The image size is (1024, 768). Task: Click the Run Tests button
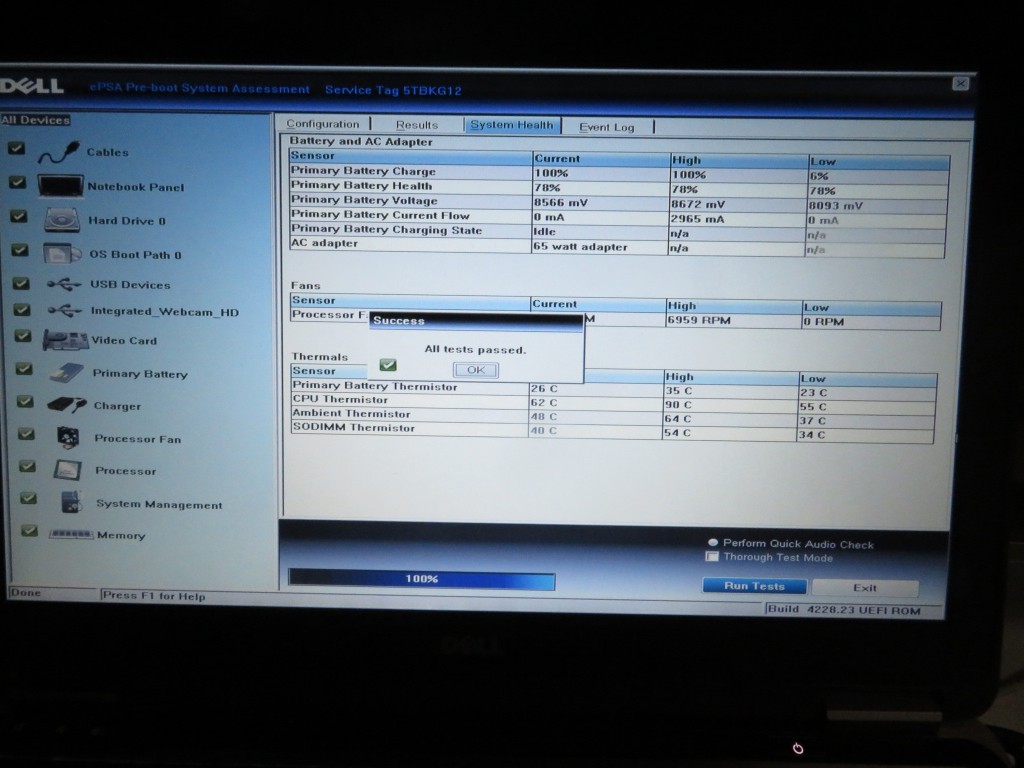[x=754, y=586]
